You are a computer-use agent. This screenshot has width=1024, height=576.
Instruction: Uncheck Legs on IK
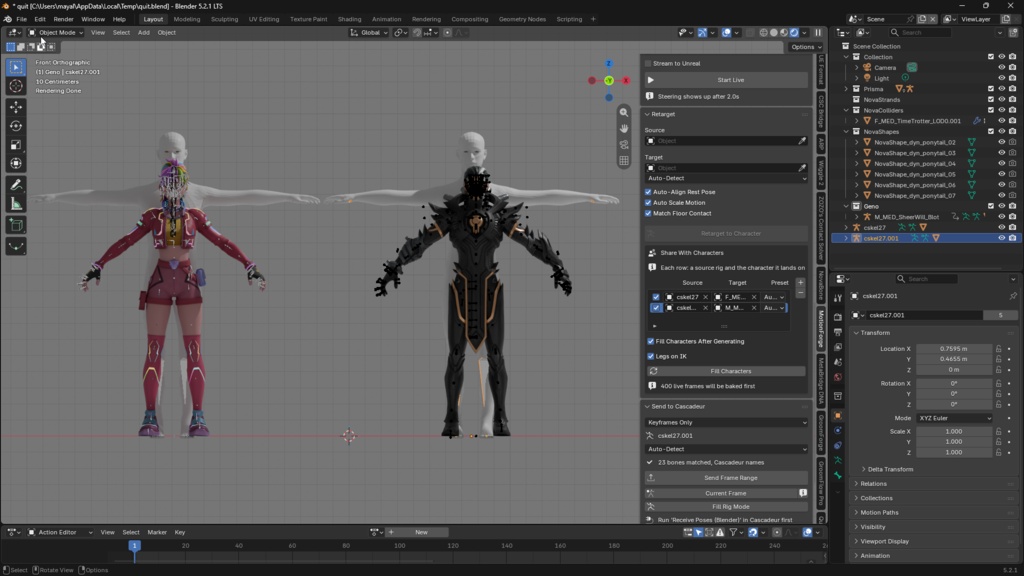pyautogui.click(x=650, y=356)
